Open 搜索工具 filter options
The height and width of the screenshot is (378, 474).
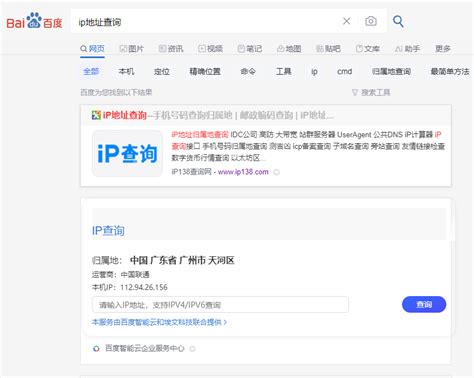pyautogui.click(x=371, y=92)
